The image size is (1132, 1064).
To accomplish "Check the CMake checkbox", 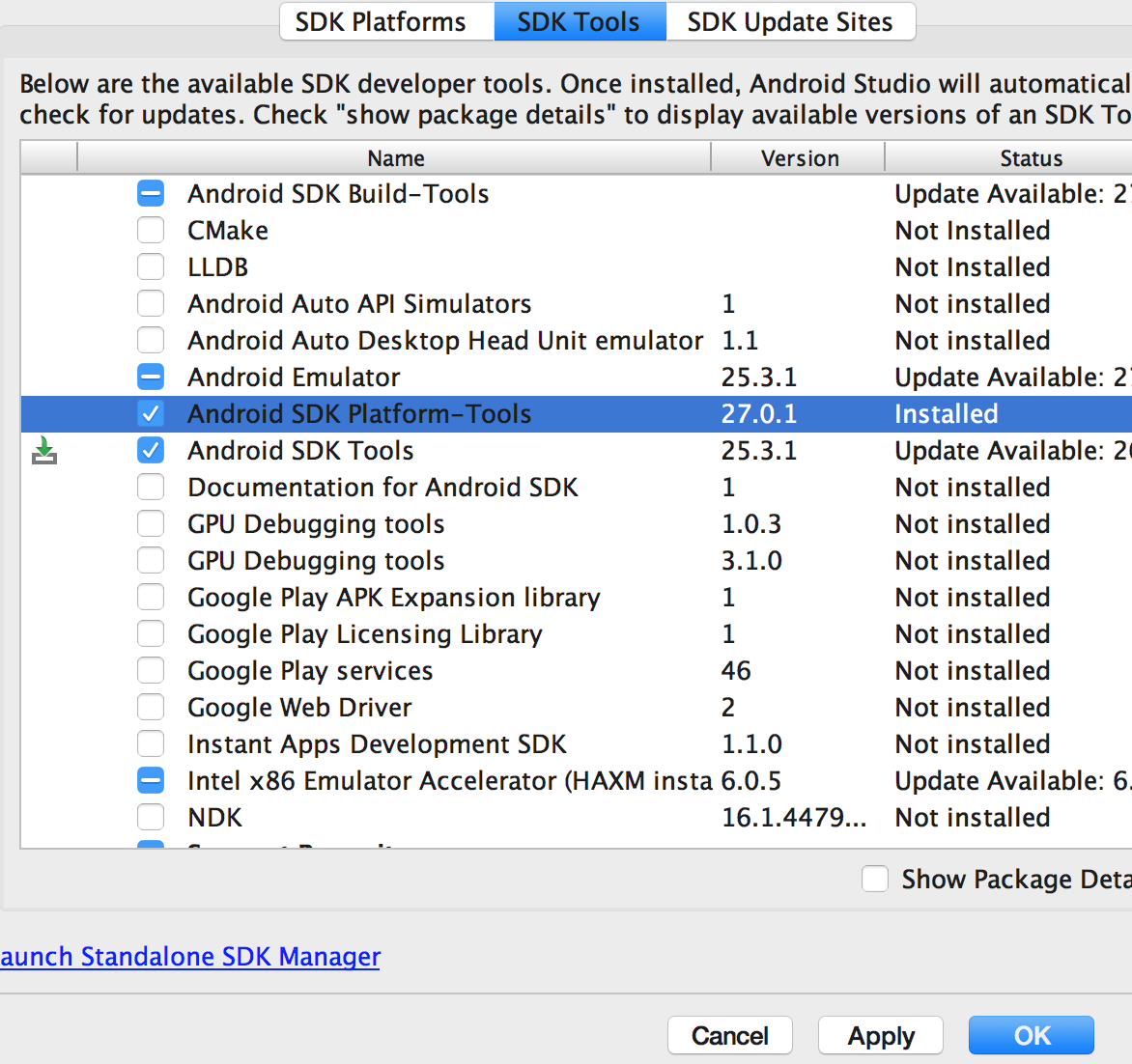I will pyautogui.click(x=151, y=230).
